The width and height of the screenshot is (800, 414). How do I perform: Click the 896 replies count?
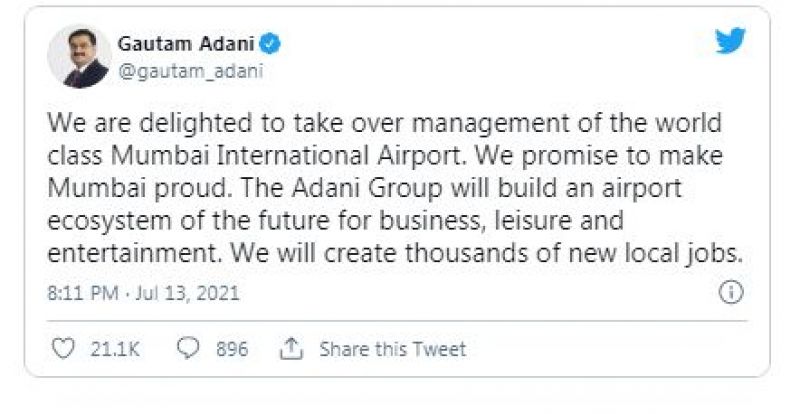coord(231,349)
